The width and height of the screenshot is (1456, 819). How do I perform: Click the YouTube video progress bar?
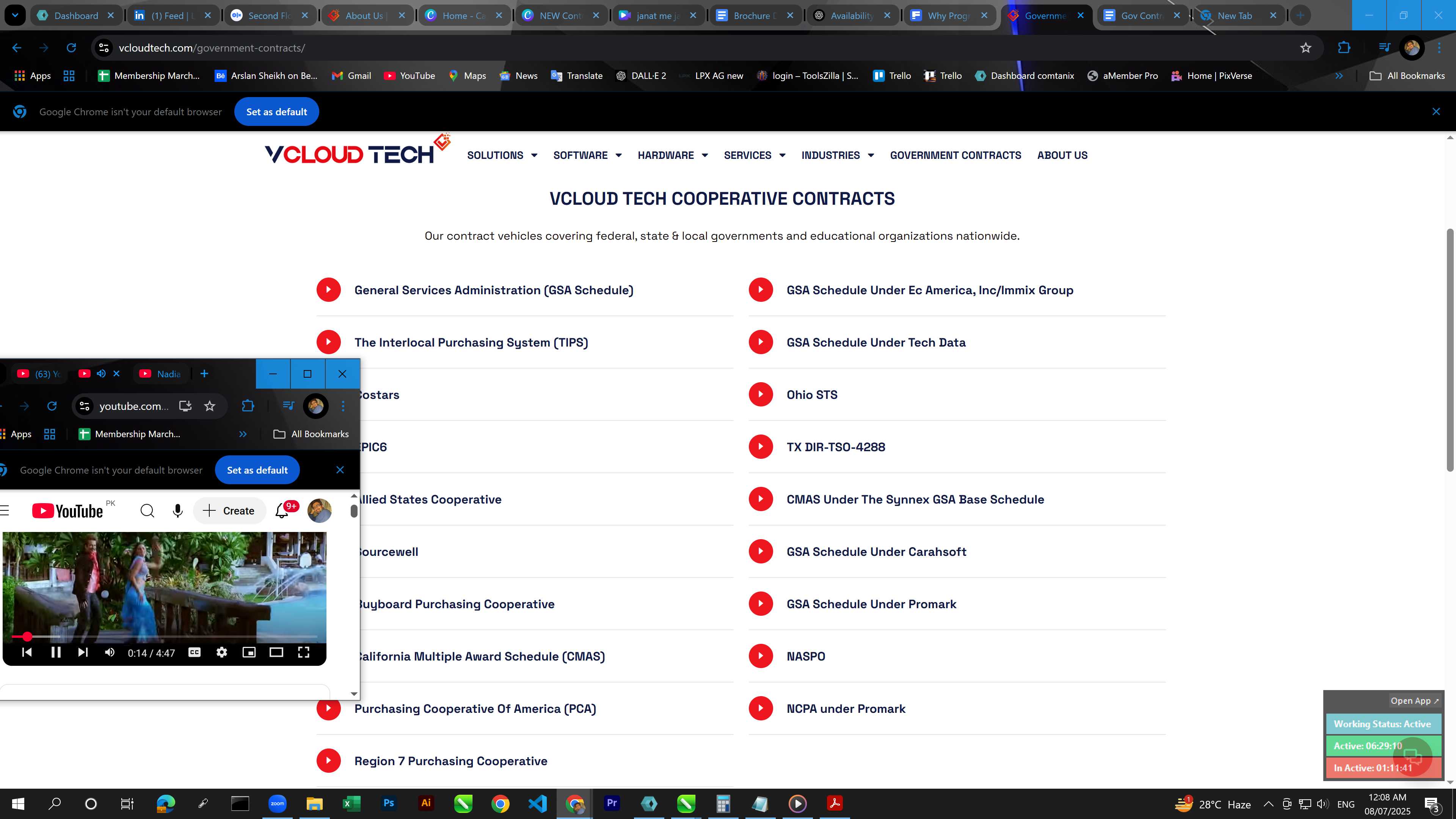pyautogui.click(x=164, y=637)
